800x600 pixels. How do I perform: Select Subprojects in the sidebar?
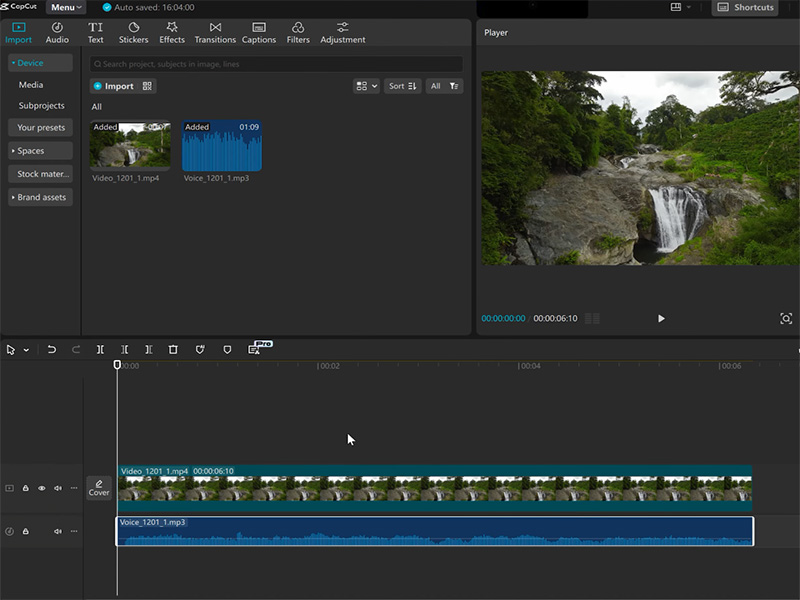(41, 106)
